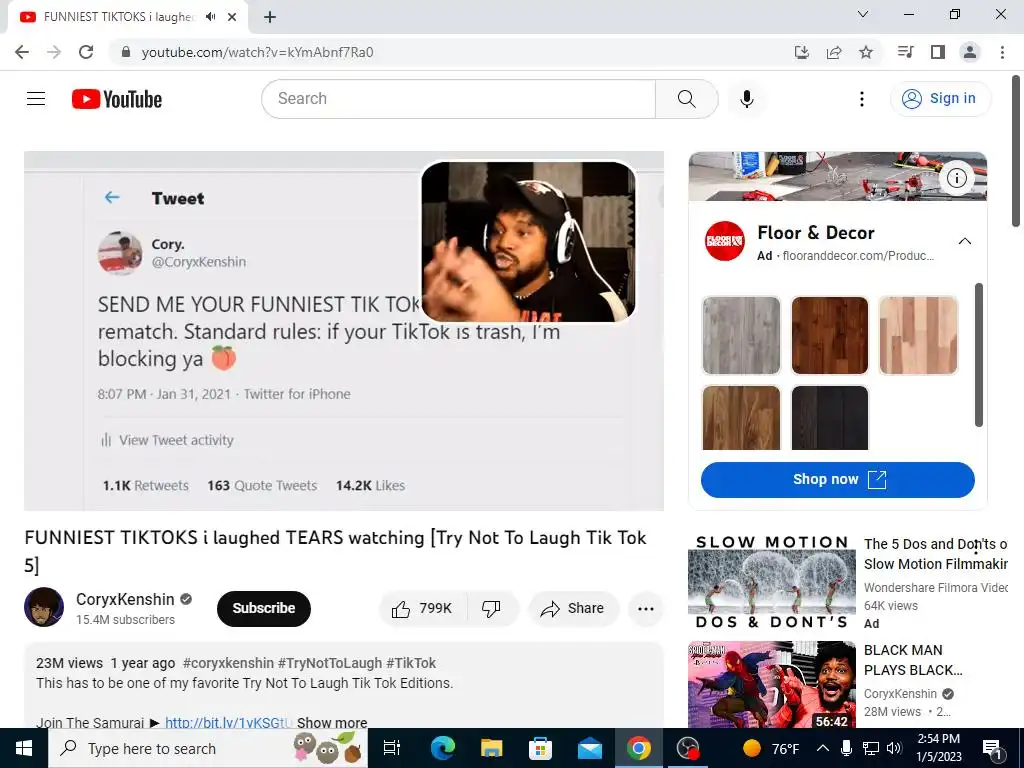This screenshot has height=768, width=1024.
Task: Click Windows taskbar search box
Action: tap(208, 748)
